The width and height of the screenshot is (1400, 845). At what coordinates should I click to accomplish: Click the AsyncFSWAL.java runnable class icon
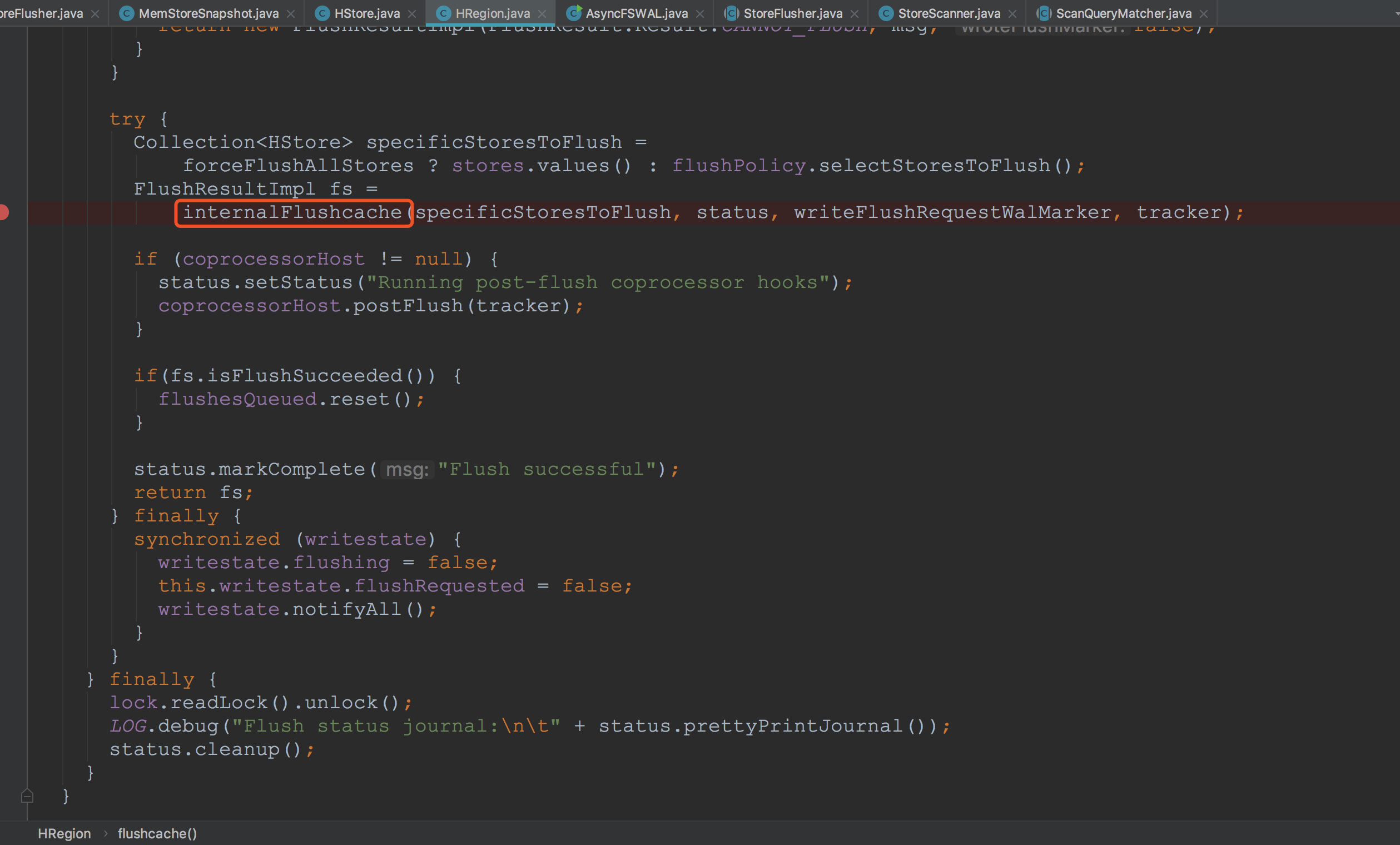coord(574,12)
